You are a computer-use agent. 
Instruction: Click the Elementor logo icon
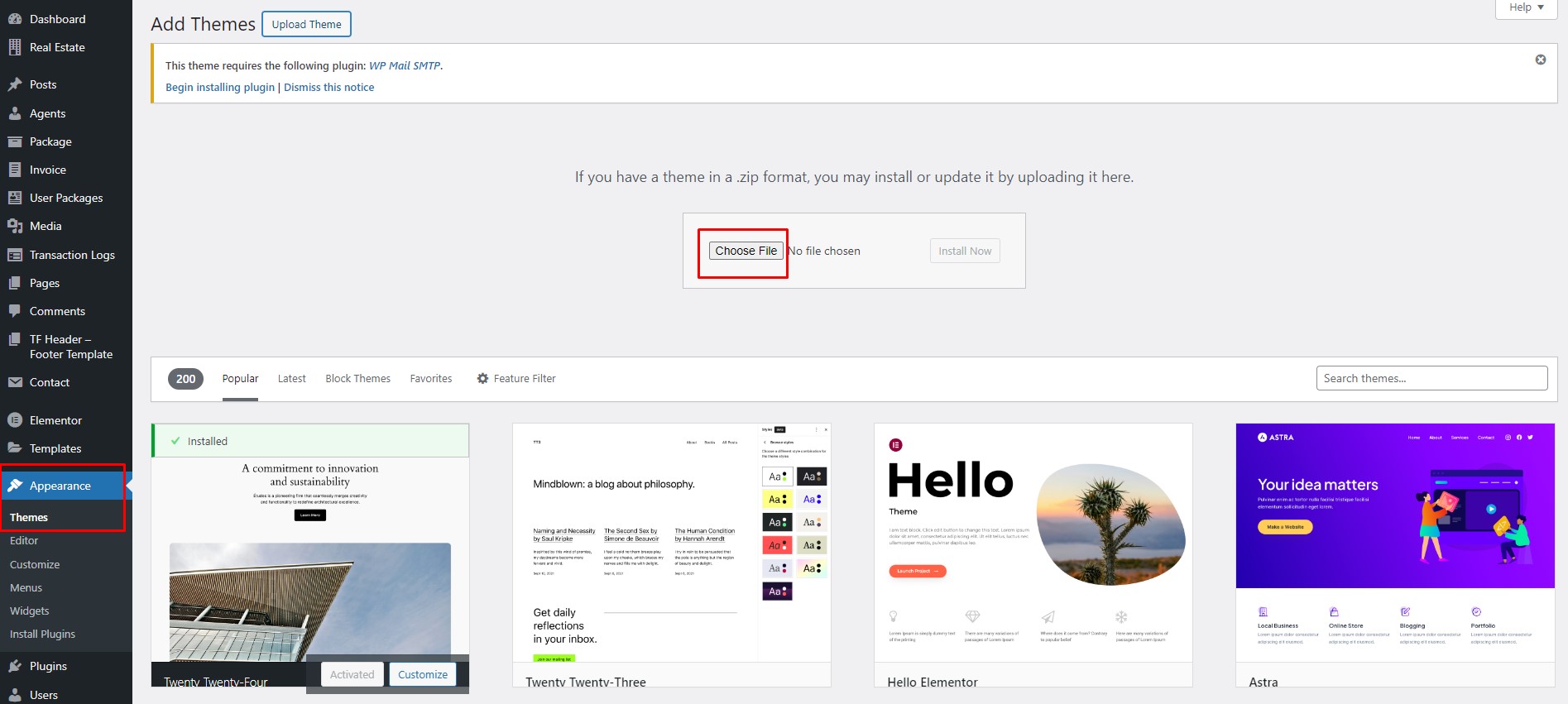pos(15,420)
